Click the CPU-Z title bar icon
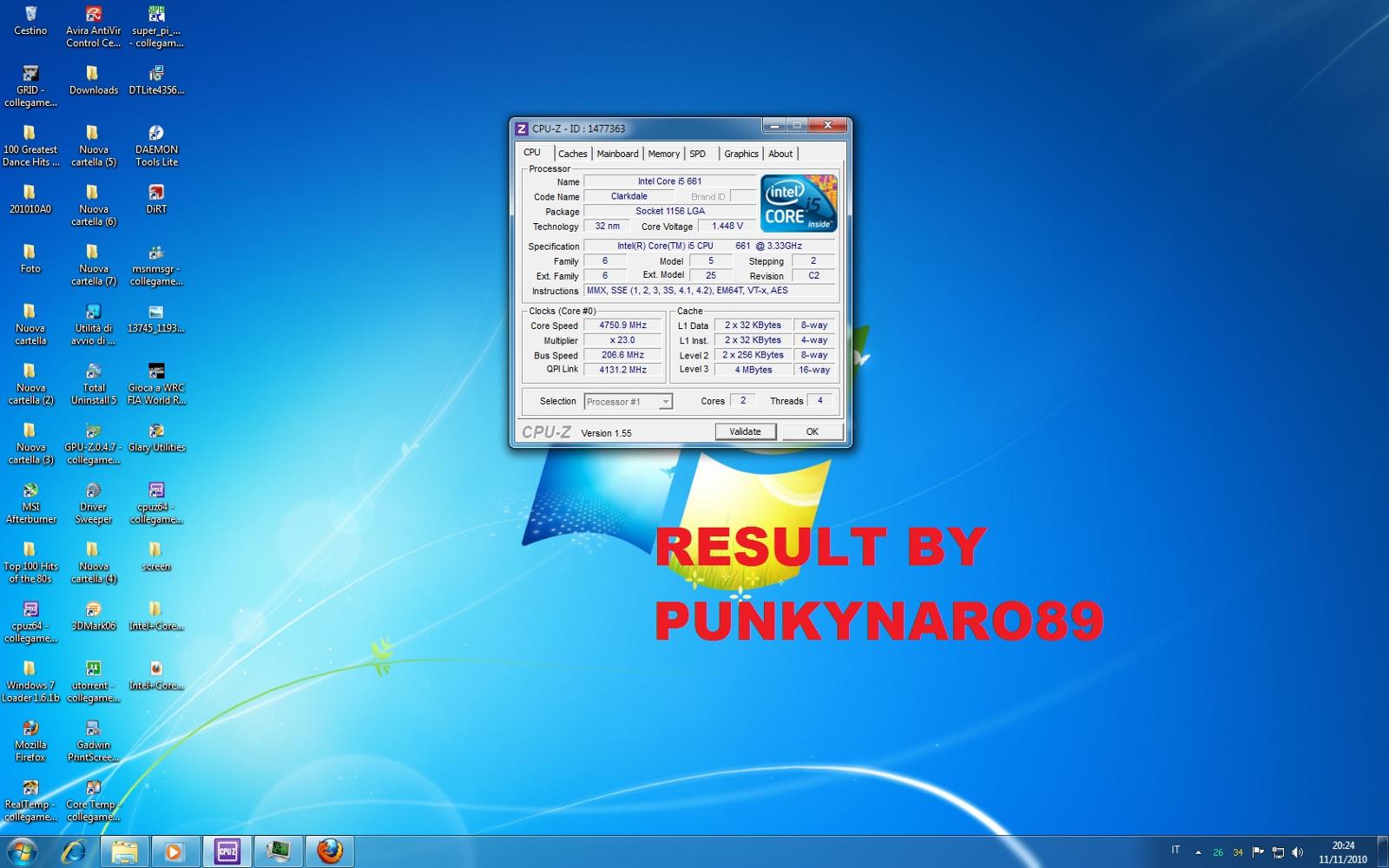 [x=522, y=128]
